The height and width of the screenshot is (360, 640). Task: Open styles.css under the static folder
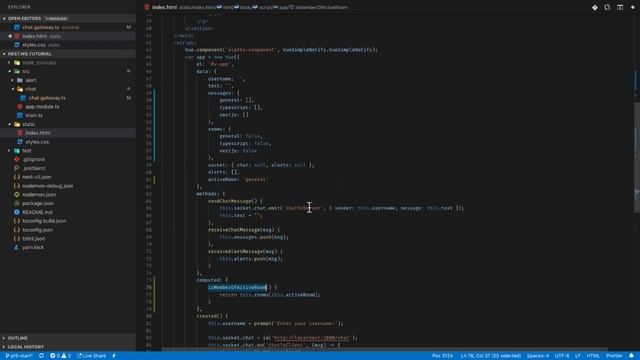[37, 142]
